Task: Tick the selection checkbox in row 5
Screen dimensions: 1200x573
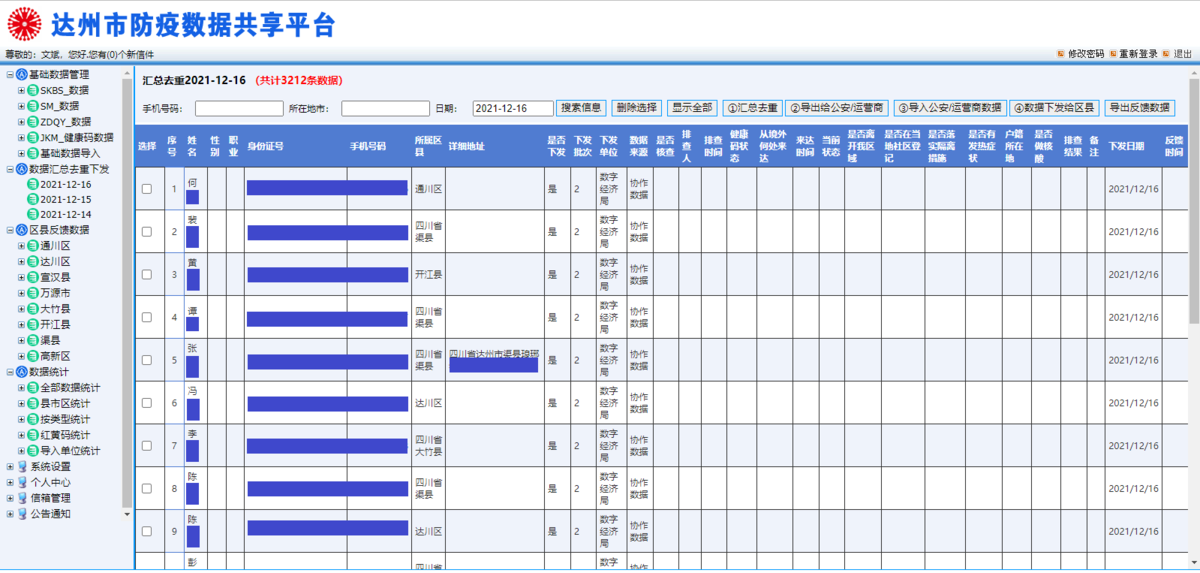Action: (x=147, y=361)
